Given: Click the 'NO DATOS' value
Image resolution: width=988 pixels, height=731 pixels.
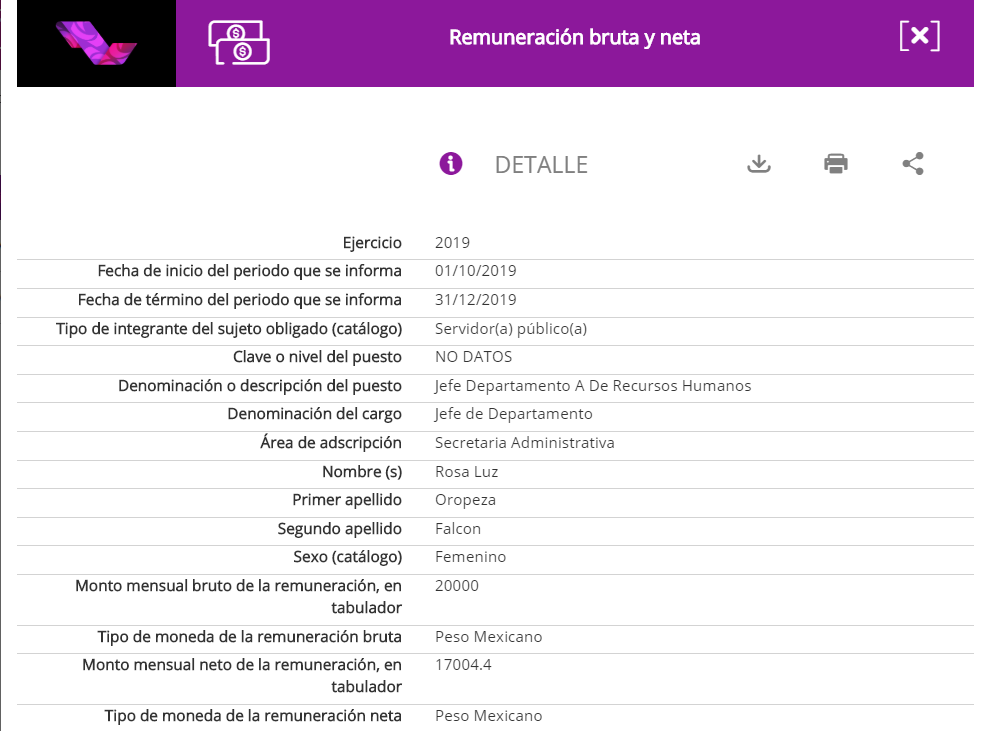Looking at the screenshot, I should pos(473,357).
